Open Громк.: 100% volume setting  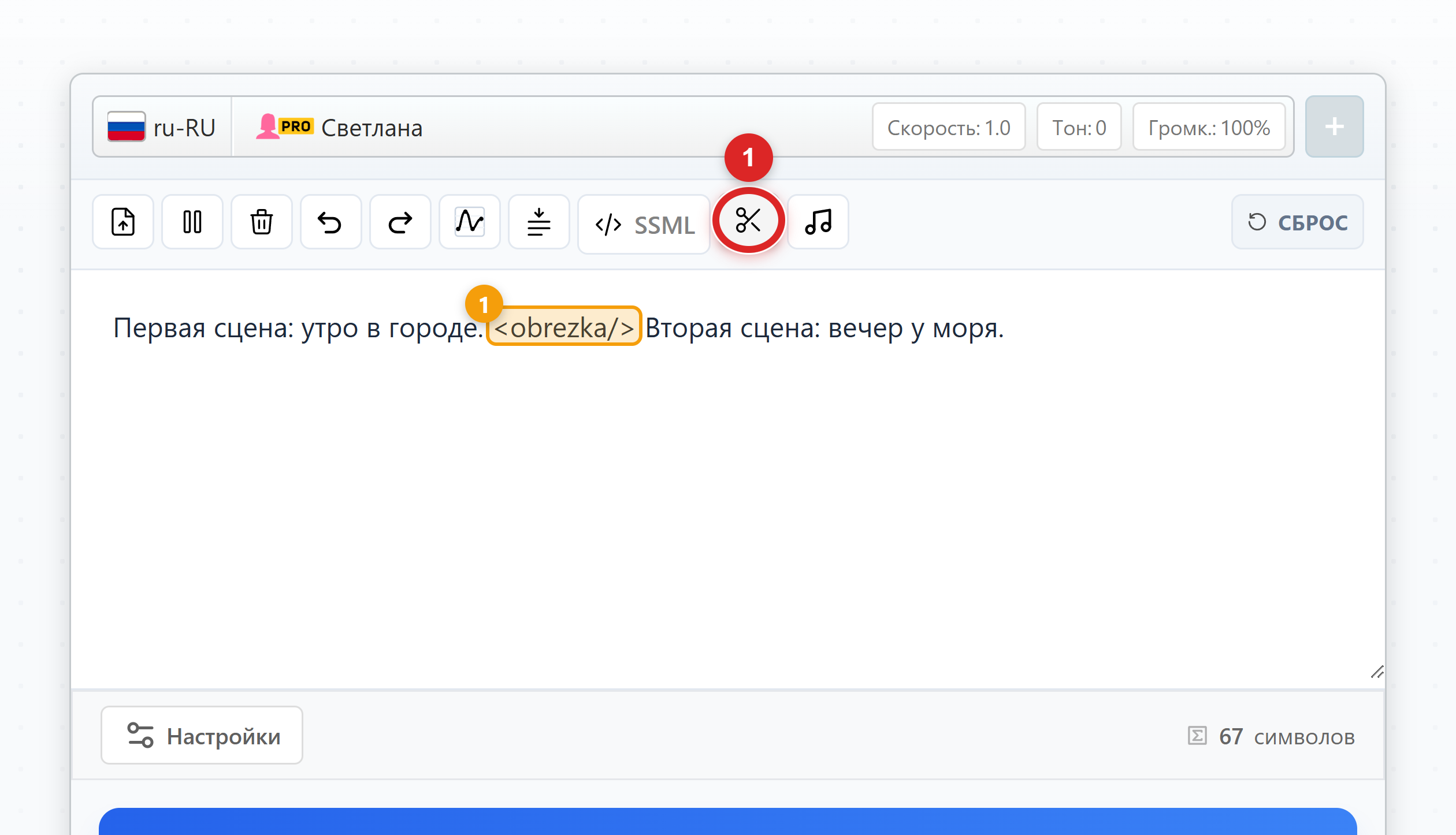1209,127
